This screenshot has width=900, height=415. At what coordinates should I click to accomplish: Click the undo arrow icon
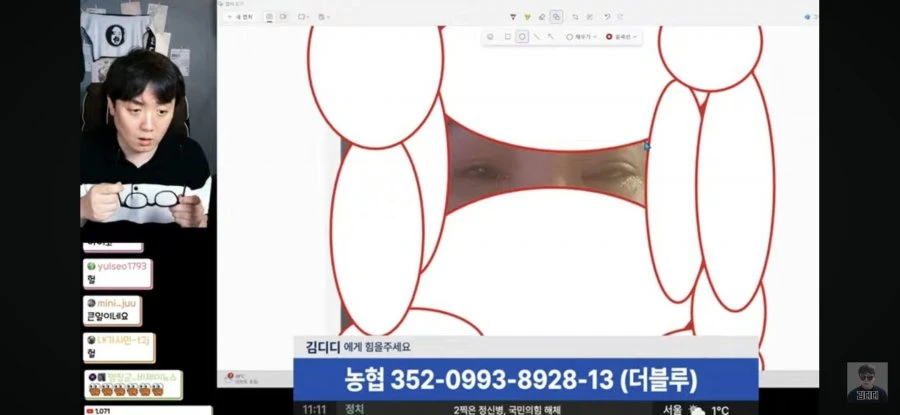pyautogui.click(x=607, y=17)
